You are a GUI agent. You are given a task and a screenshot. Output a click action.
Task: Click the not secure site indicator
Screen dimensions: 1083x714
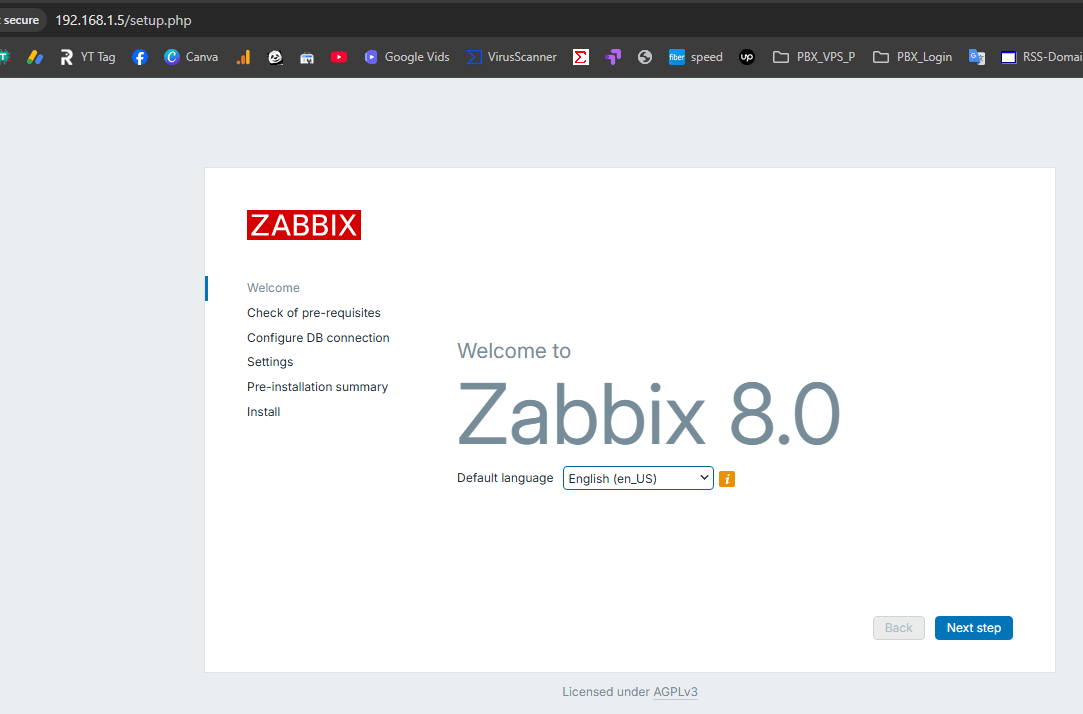[x=21, y=20]
